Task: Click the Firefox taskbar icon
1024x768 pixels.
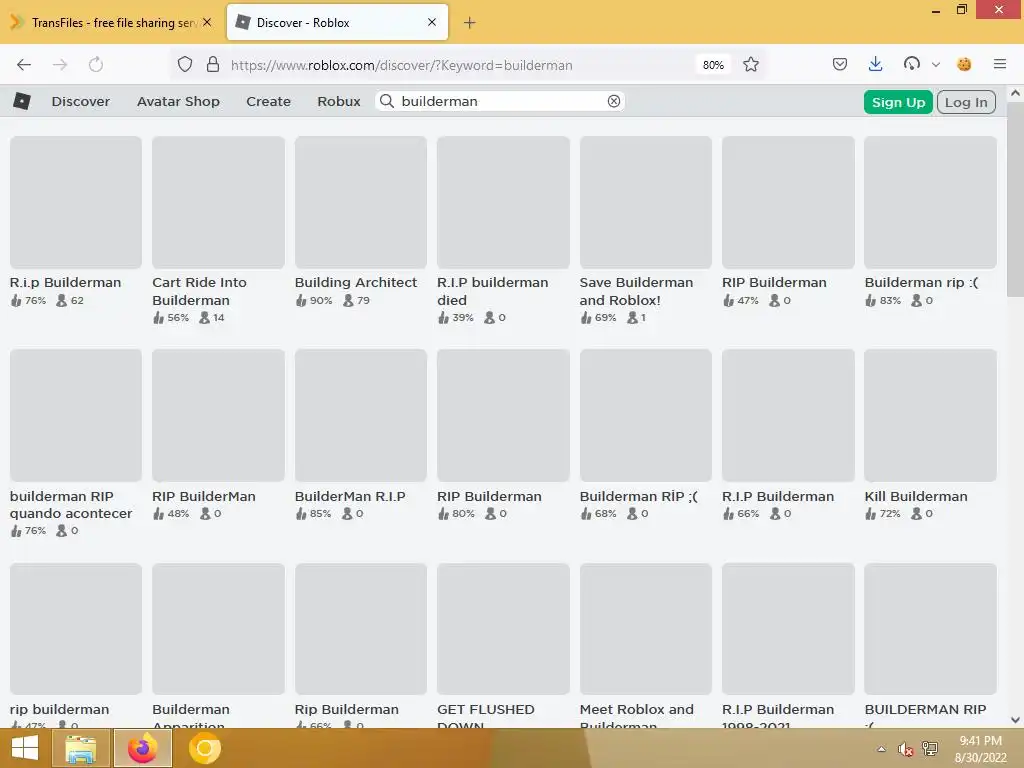Action: [142, 748]
